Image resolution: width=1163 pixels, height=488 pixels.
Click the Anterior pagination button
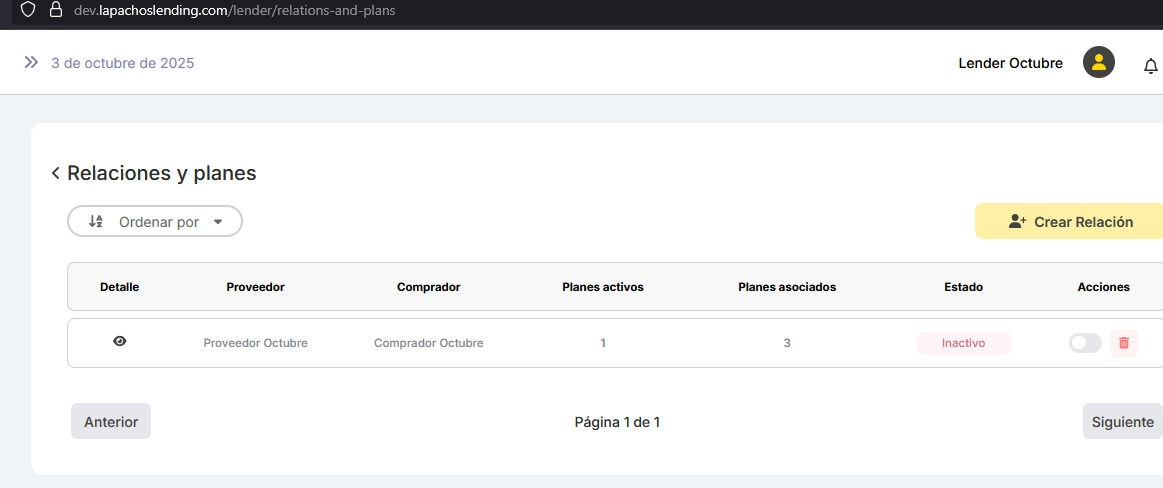(x=111, y=422)
